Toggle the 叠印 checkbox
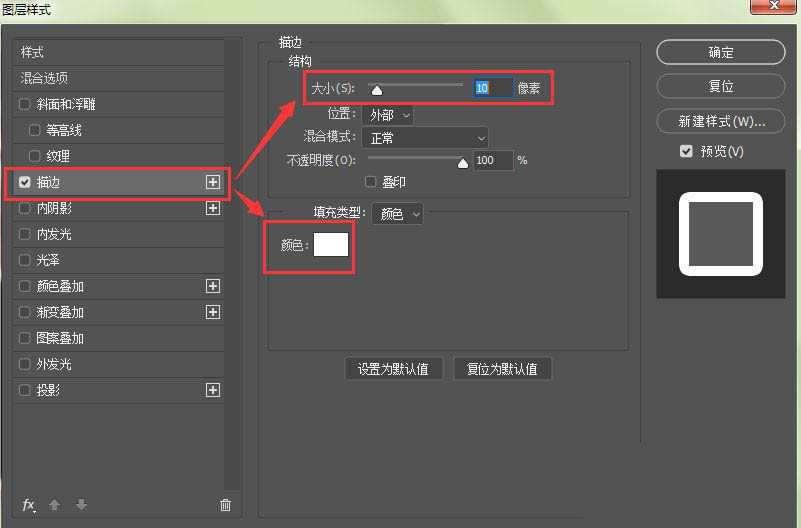 [x=370, y=182]
